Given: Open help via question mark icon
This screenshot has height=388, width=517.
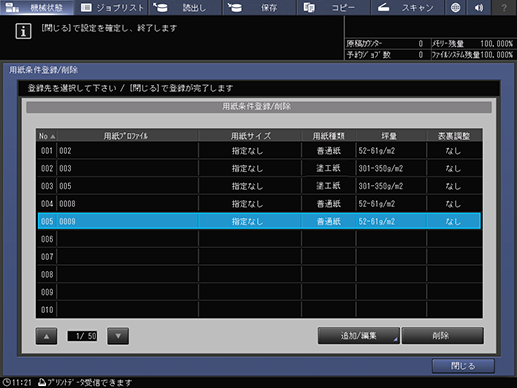Looking at the screenshot, I should click(x=504, y=7).
